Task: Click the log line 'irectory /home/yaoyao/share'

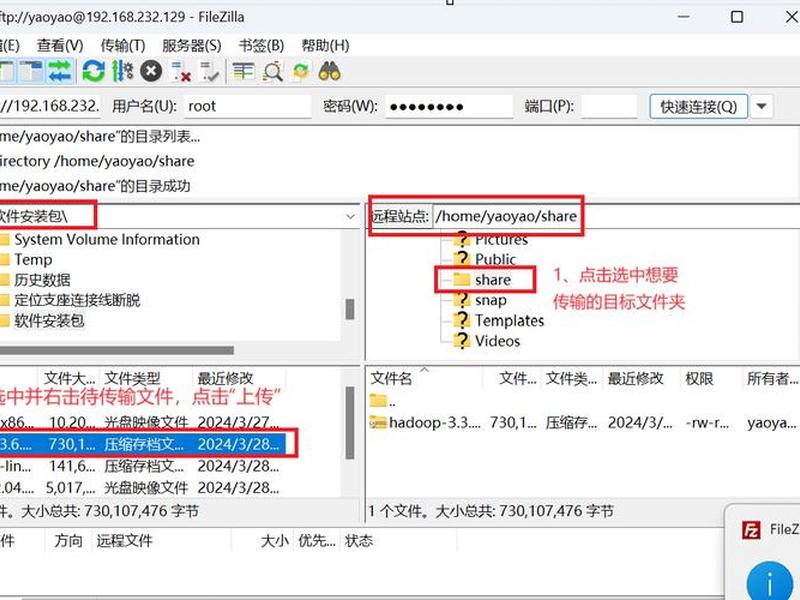Action: coord(97,161)
